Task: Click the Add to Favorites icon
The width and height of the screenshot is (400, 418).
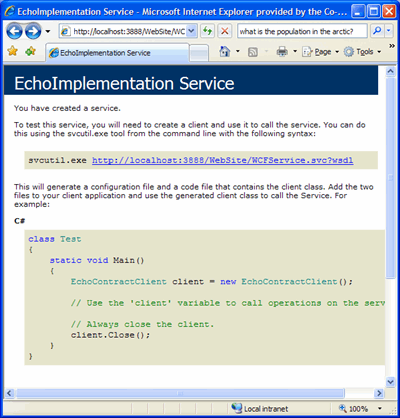Action: [x=31, y=51]
